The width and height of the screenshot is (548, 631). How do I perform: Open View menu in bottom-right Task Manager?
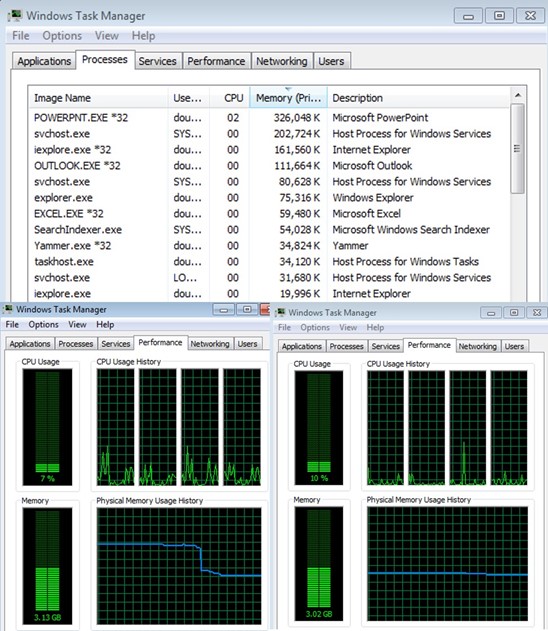tap(348, 327)
